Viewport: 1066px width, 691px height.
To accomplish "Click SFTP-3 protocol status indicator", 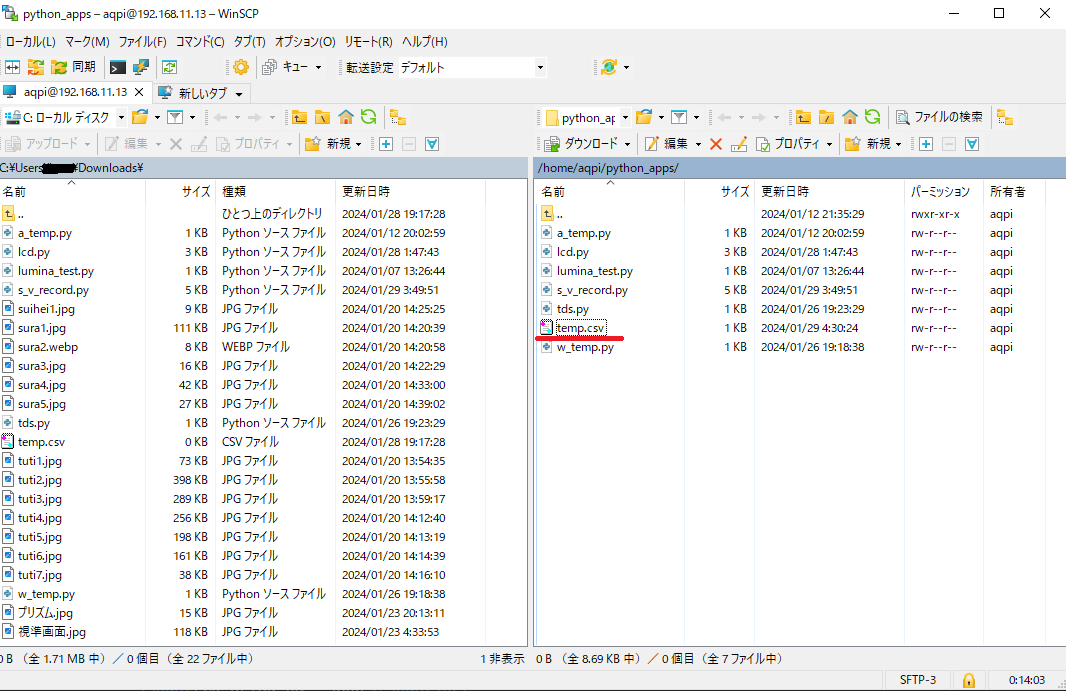I will point(918,679).
